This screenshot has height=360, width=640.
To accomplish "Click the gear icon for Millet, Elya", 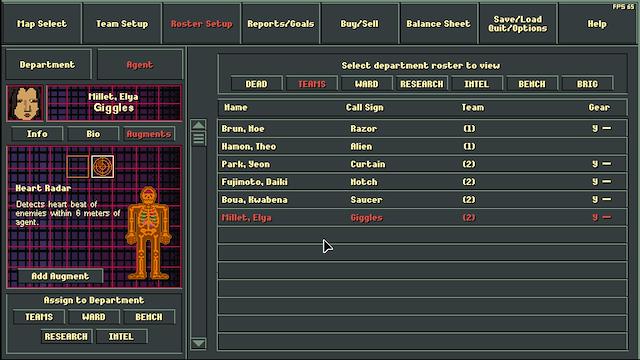I will coord(602,218).
